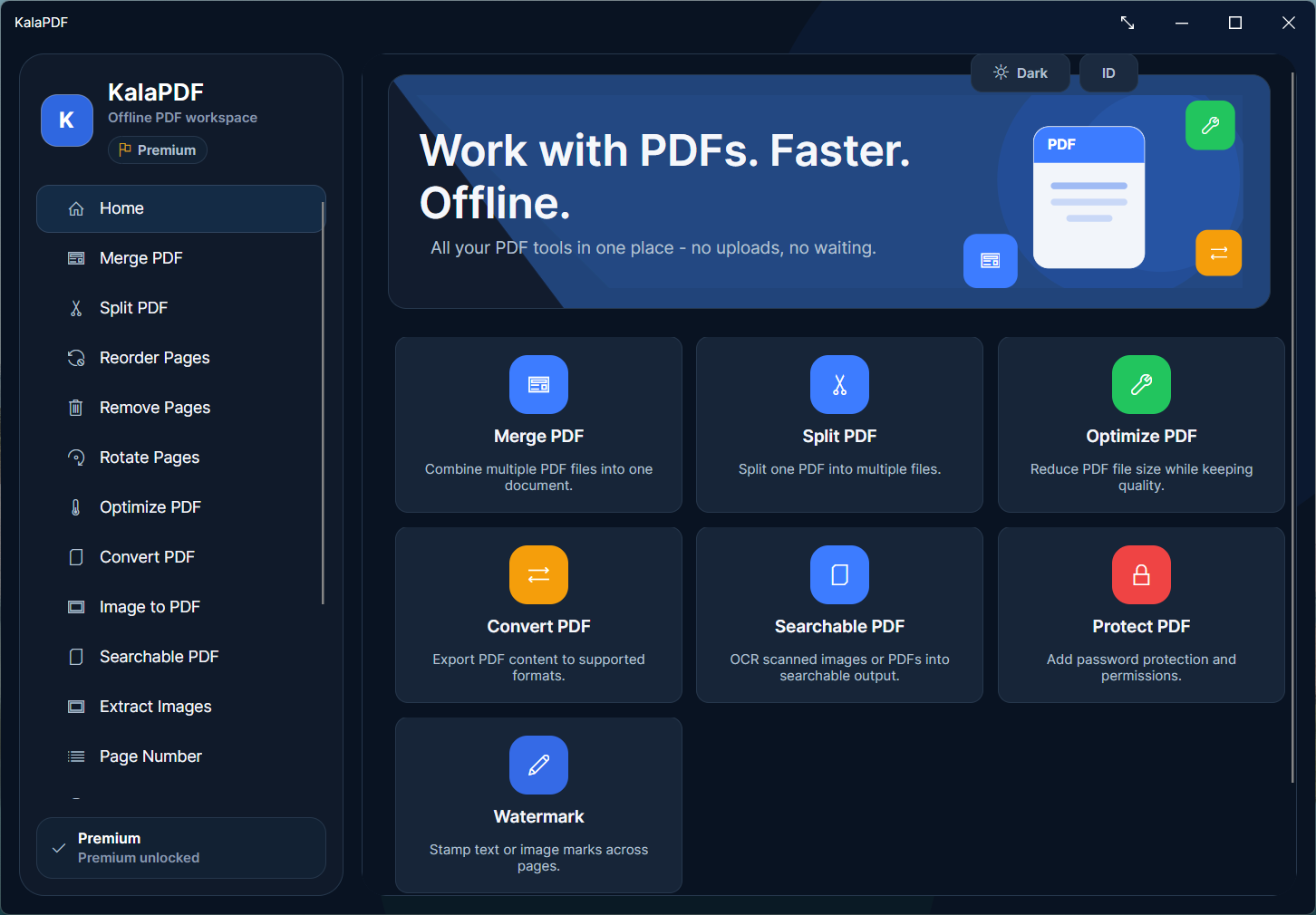Click the 'Work with PDFs. Faster. Offline.' headline

click(664, 177)
